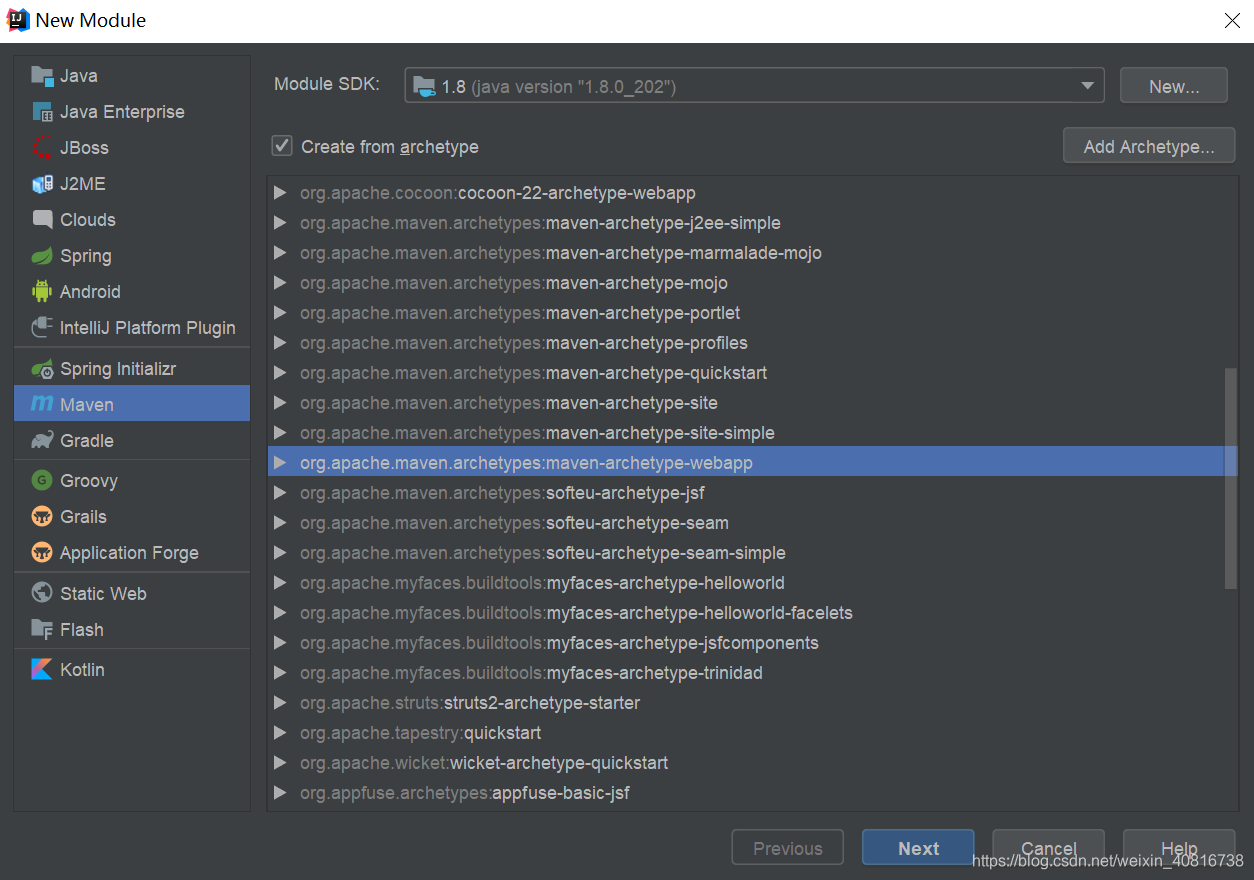Choose the Spring module type label

tap(86, 256)
